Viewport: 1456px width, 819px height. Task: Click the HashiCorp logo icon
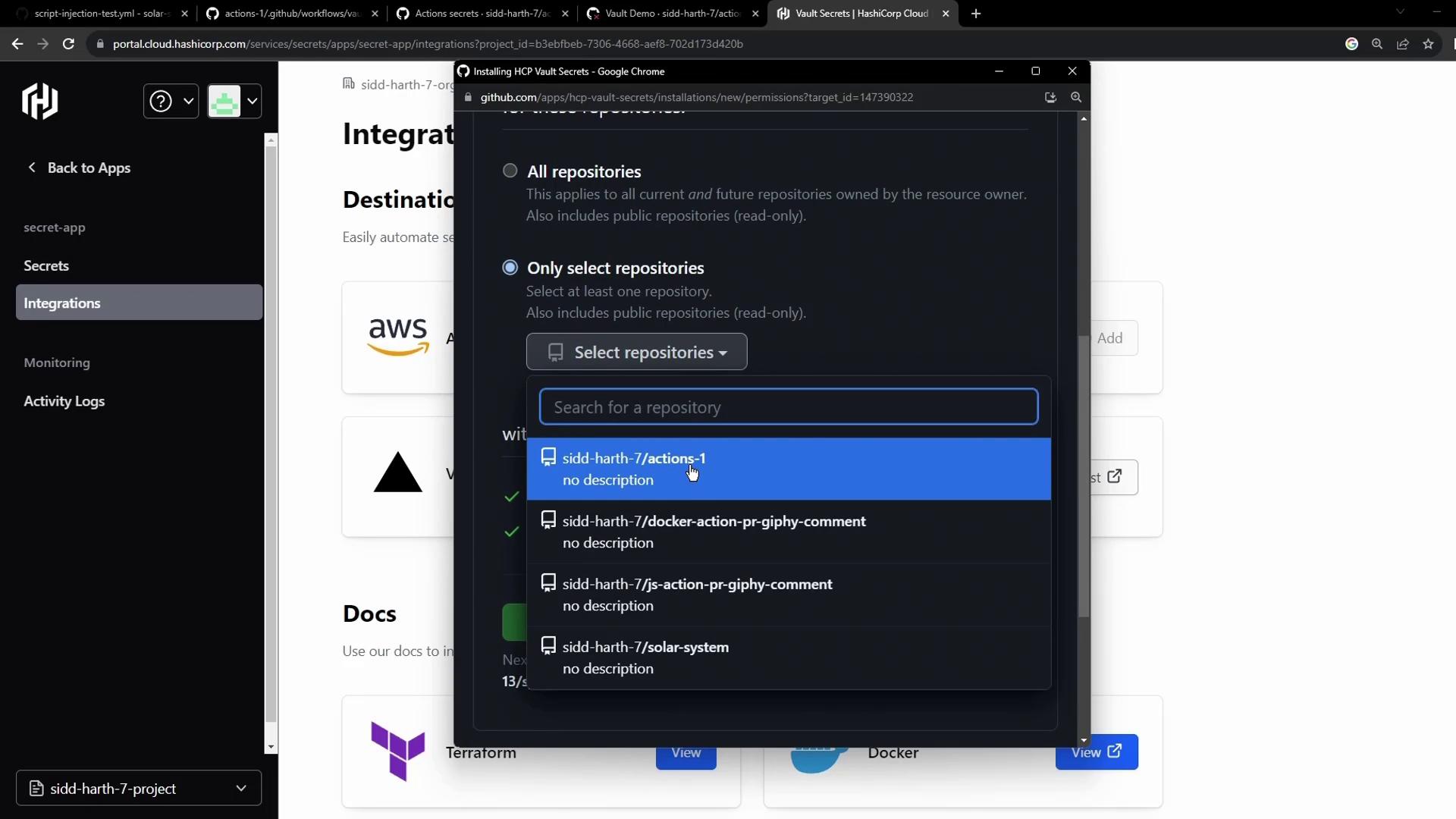click(x=40, y=102)
